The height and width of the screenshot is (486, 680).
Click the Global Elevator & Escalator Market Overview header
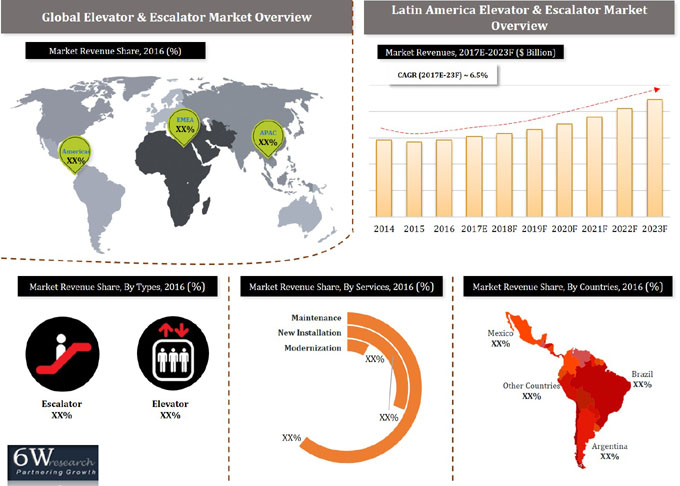click(177, 17)
